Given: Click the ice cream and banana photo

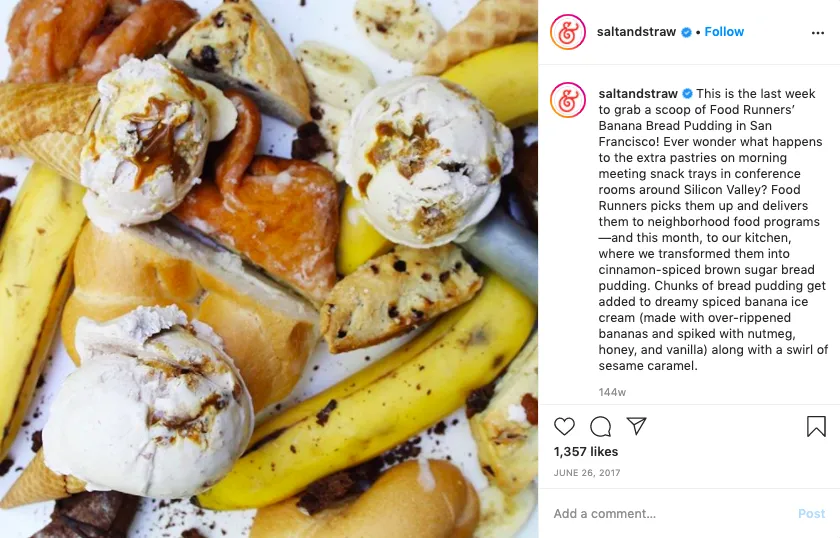Looking at the screenshot, I should [269, 269].
